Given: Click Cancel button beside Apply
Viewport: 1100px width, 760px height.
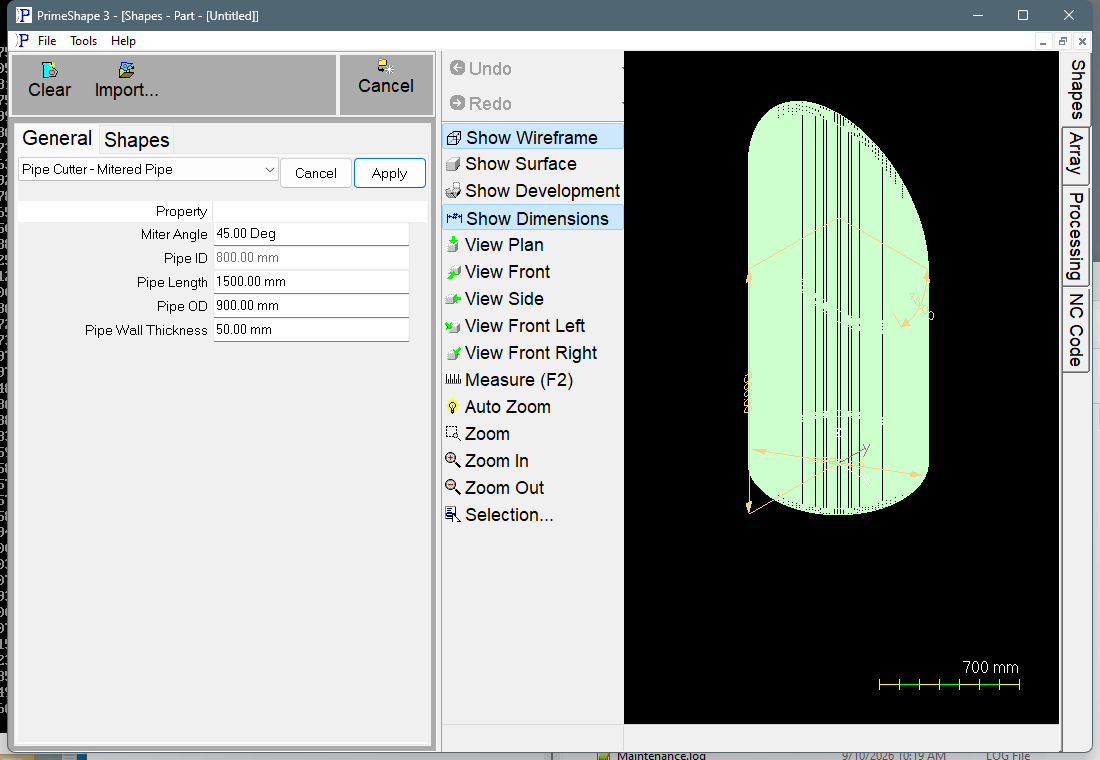Looking at the screenshot, I should click(x=316, y=173).
